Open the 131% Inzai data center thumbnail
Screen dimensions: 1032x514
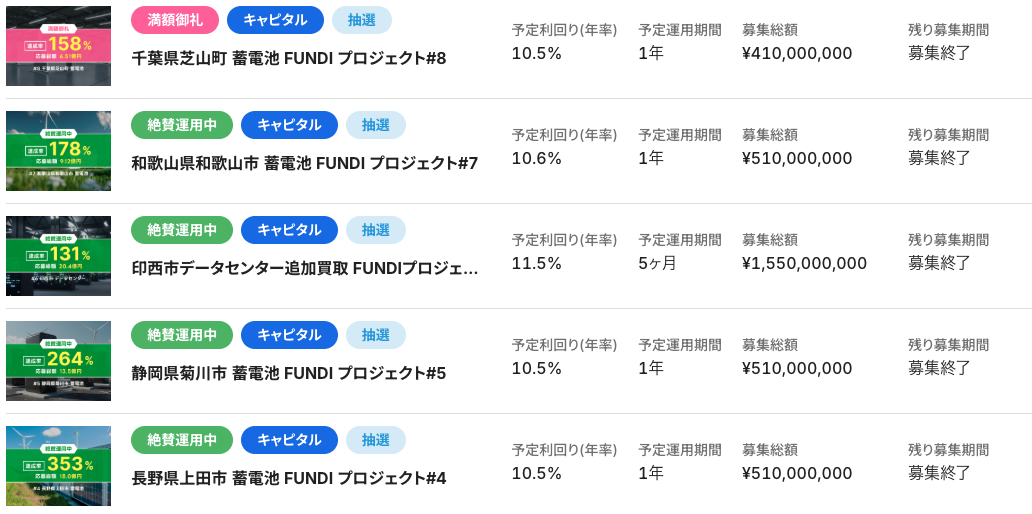[x=58, y=256]
